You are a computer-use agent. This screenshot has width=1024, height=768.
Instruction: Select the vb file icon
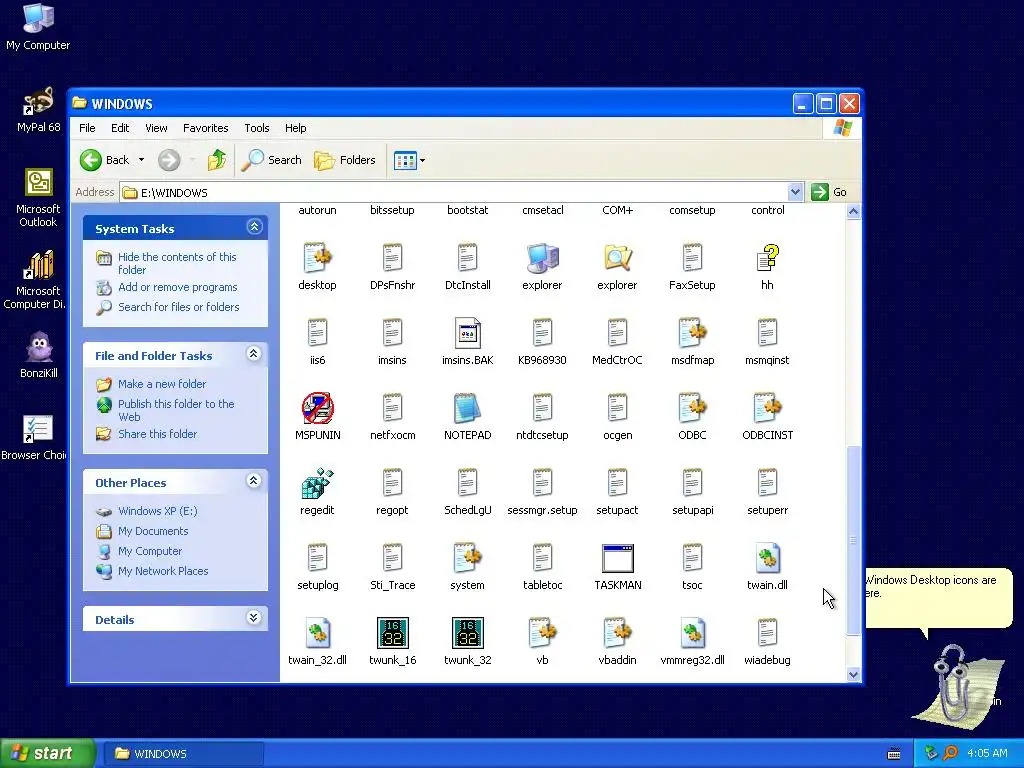click(x=542, y=633)
